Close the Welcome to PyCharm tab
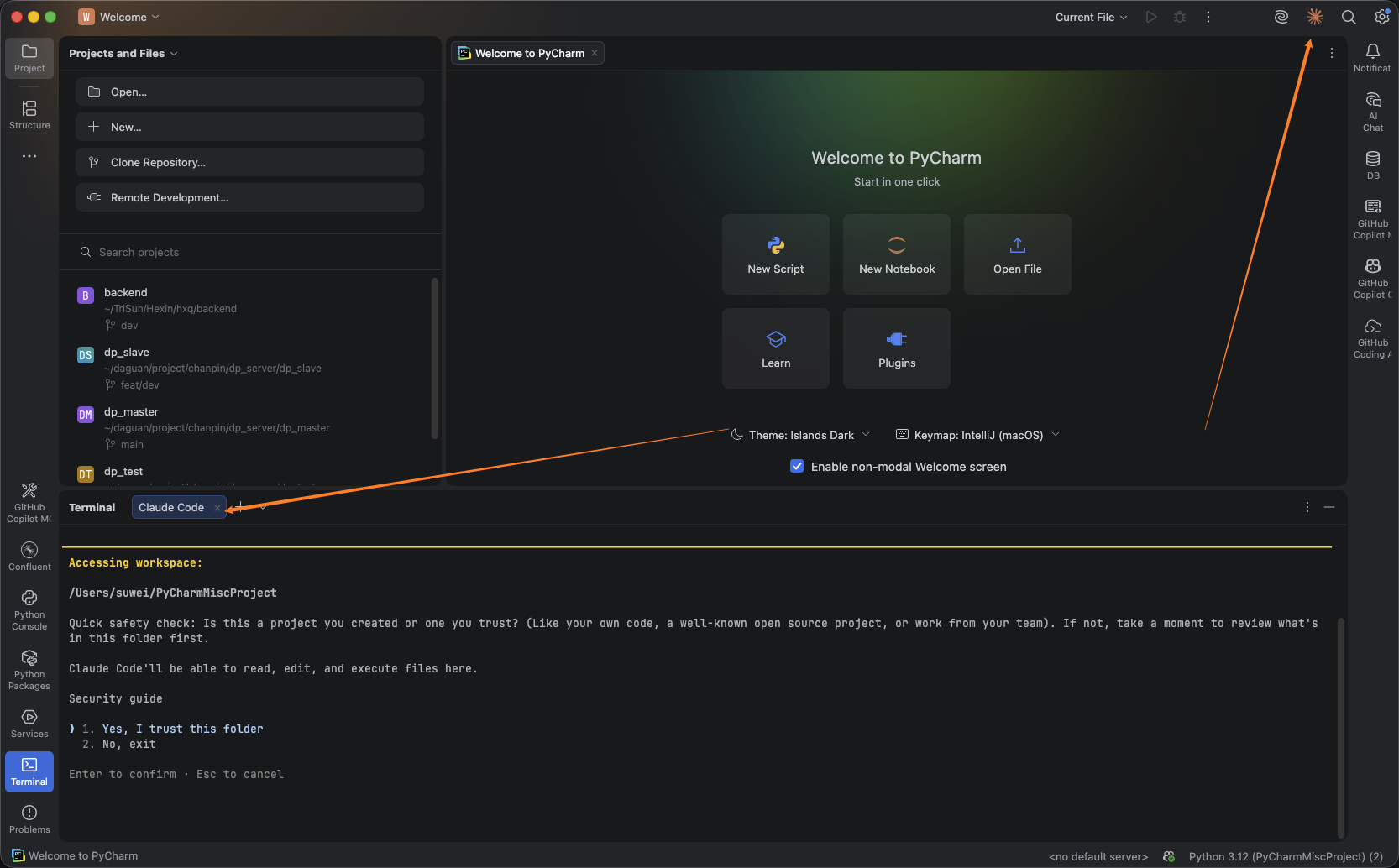 (595, 53)
